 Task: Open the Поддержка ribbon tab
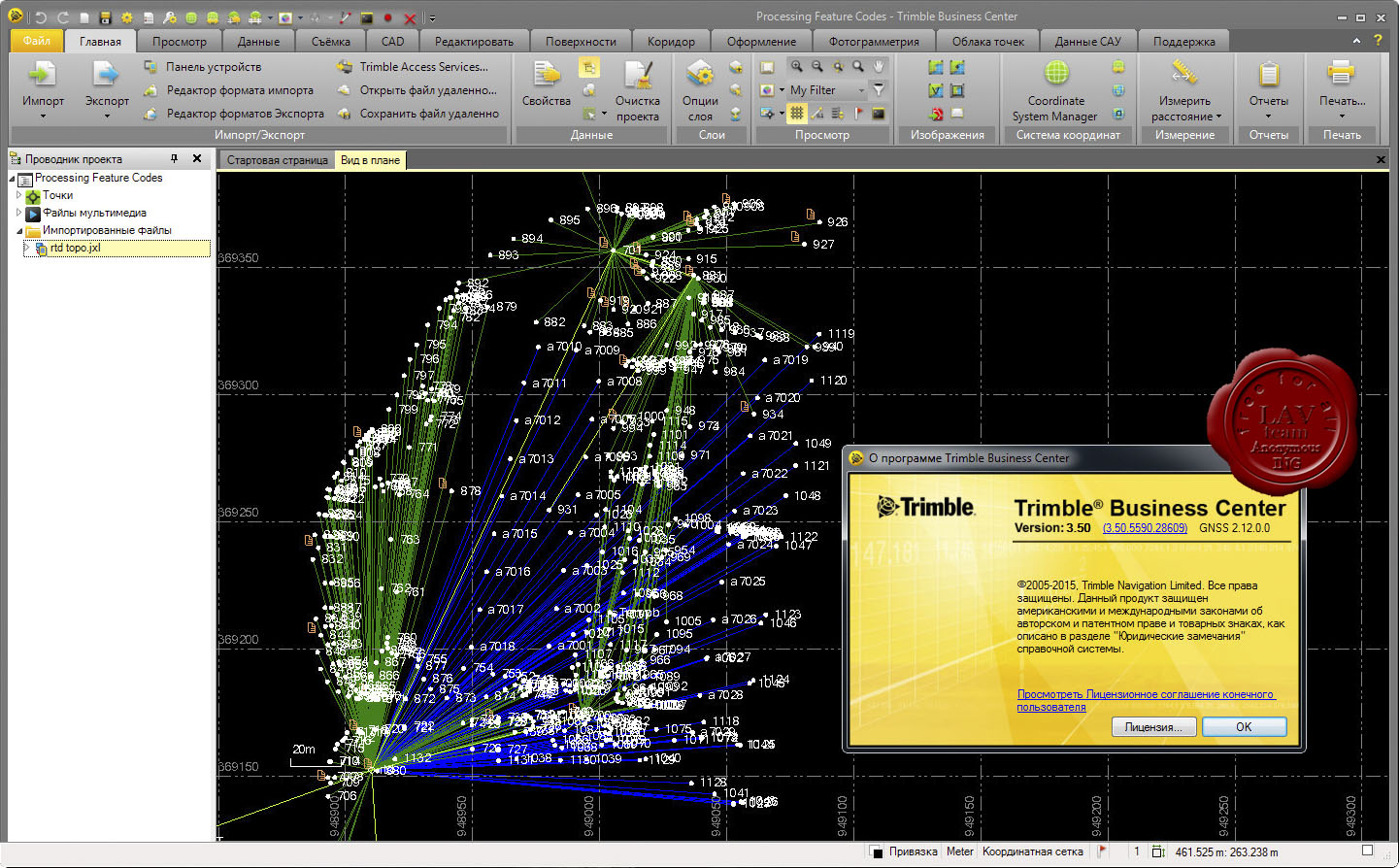pyautogui.click(x=1183, y=42)
